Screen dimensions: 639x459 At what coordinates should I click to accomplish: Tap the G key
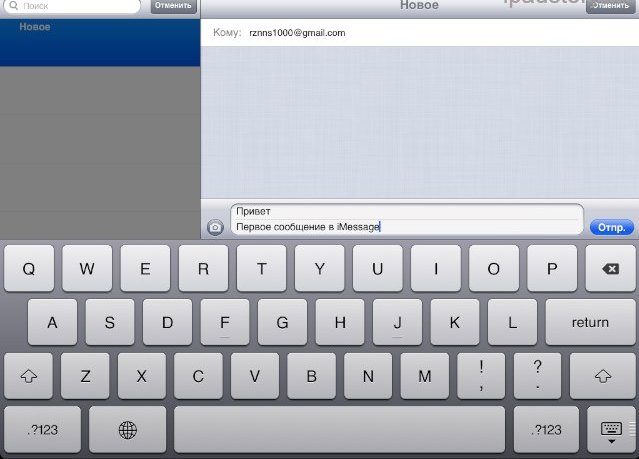point(282,322)
